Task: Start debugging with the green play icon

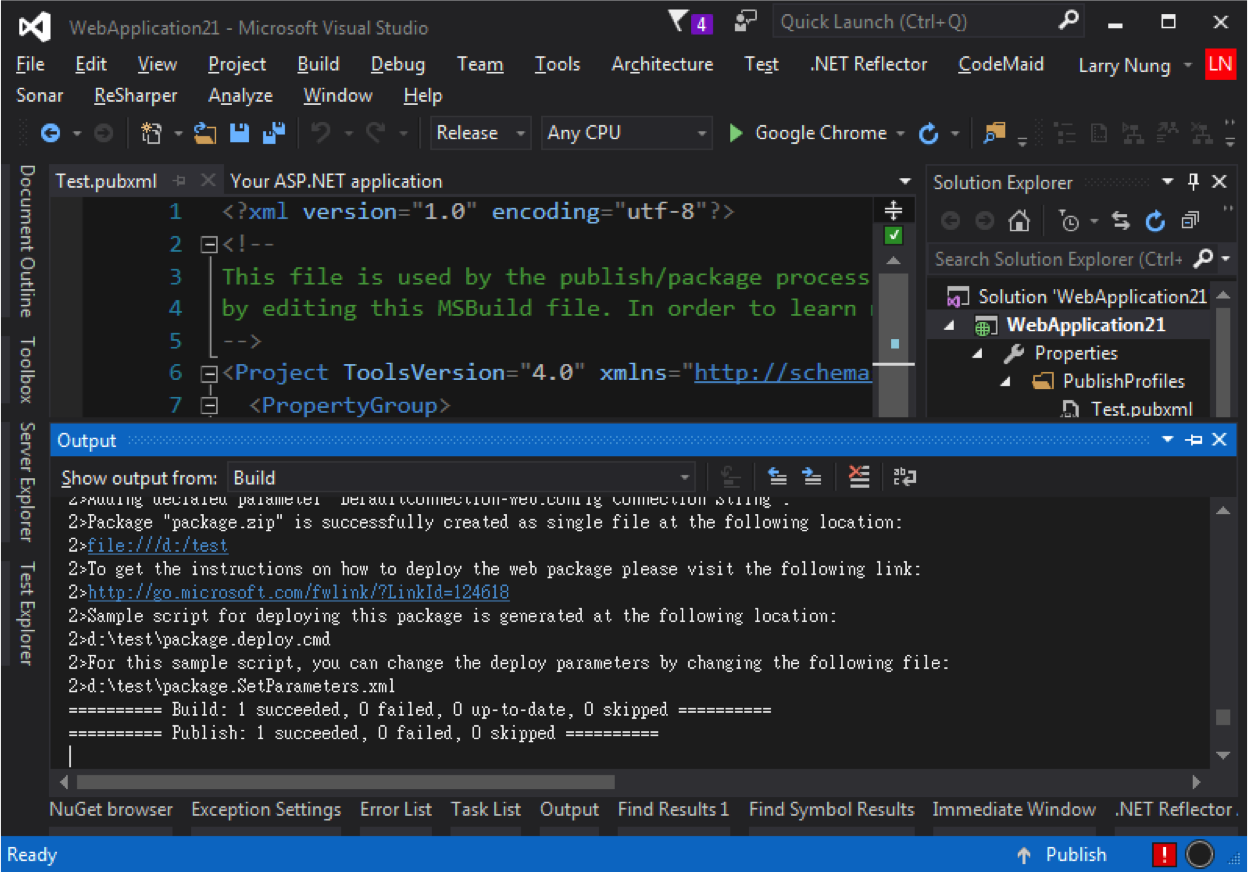Action: [736, 133]
